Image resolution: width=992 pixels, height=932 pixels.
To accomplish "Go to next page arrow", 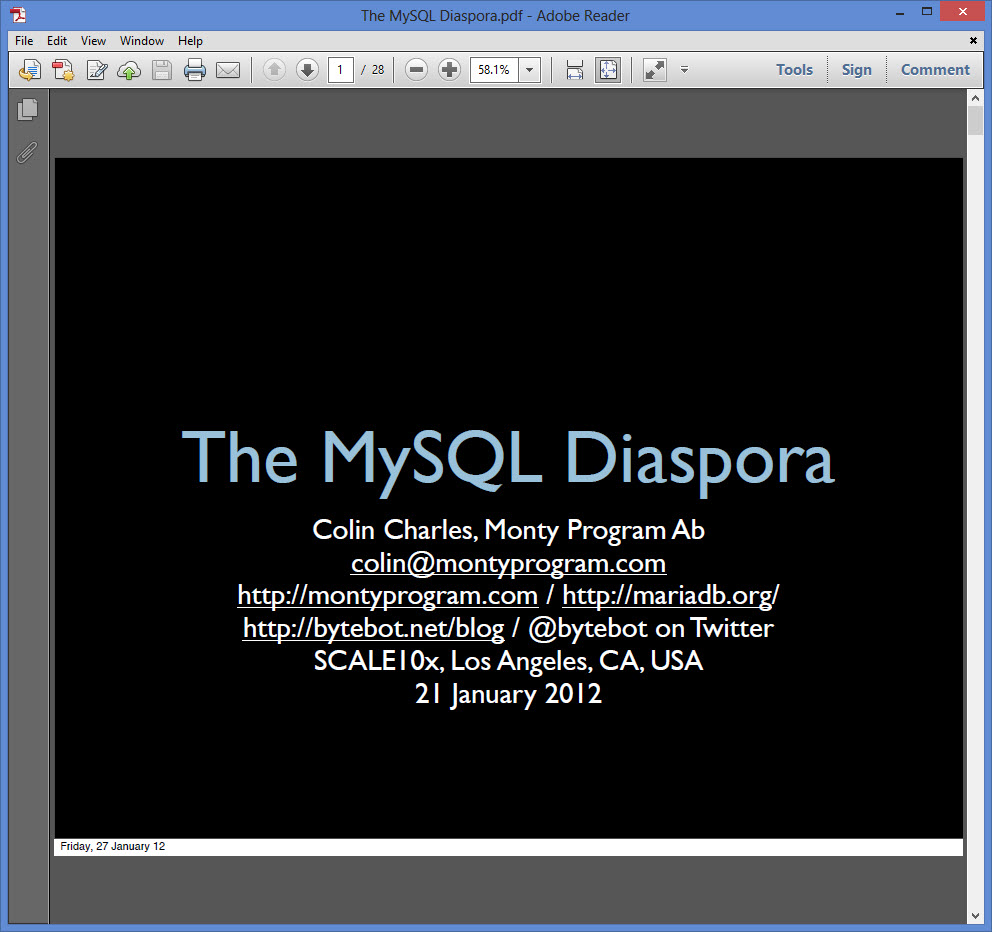I will coord(307,70).
